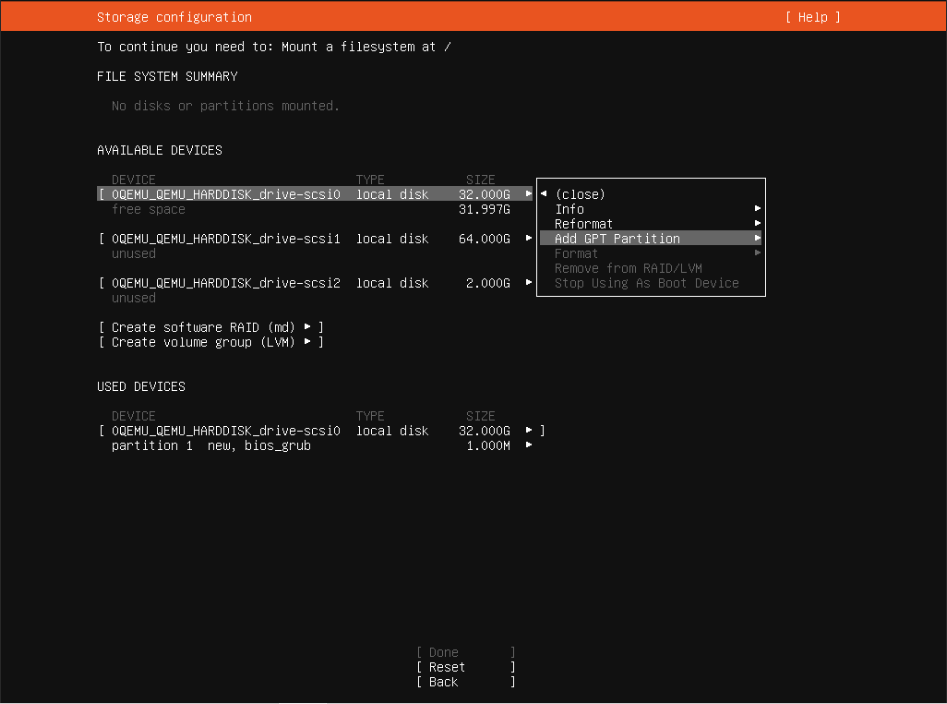Select (close) in the disk context menu
The height and width of the screenshot is (704, 947).
[580, 195]
